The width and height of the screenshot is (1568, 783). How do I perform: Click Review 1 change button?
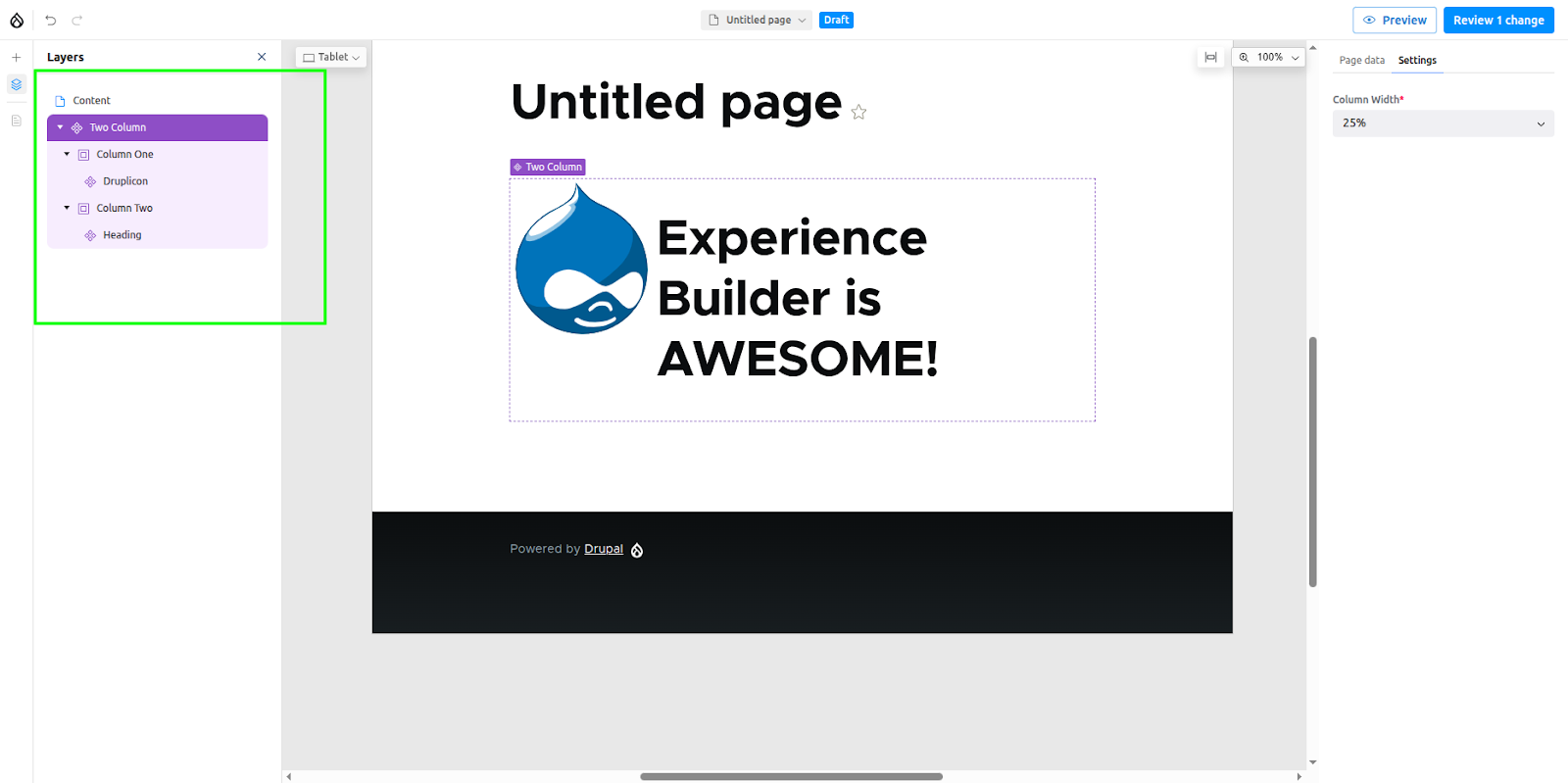tap(1498, 20)
